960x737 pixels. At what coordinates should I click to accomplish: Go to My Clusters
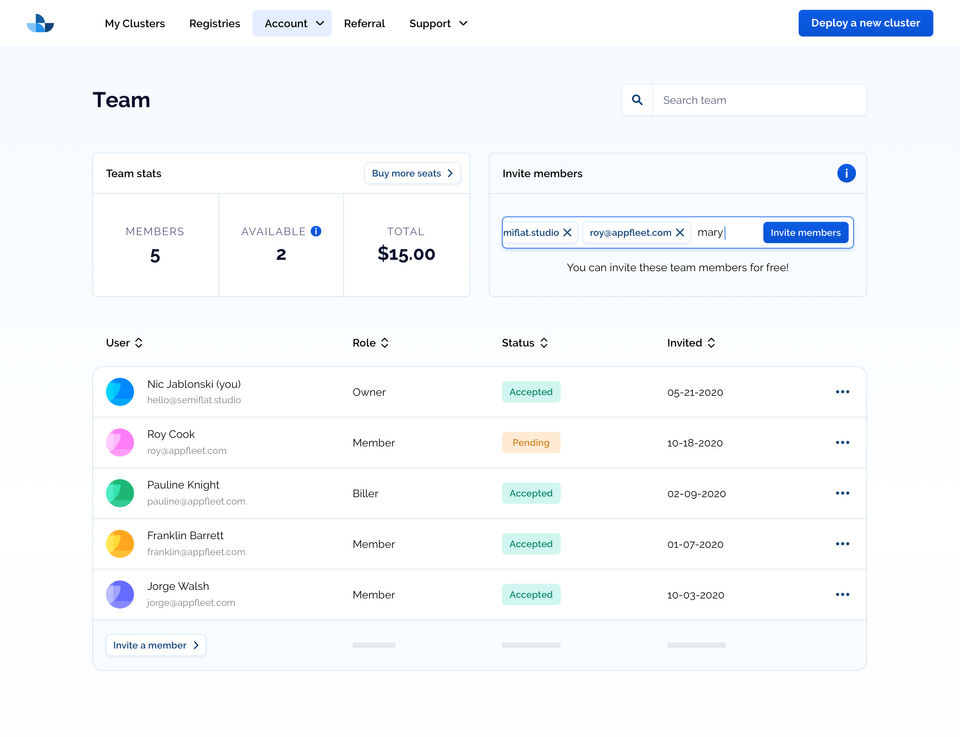click(x=135, y=23)
